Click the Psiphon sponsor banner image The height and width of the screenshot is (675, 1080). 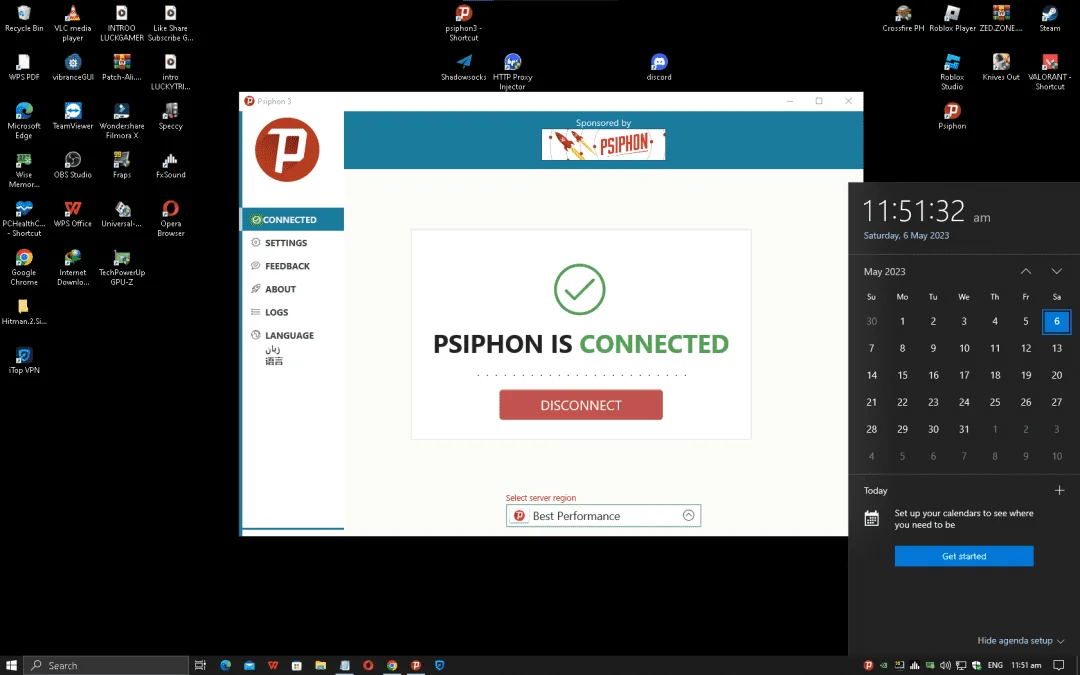click(603, 145)
